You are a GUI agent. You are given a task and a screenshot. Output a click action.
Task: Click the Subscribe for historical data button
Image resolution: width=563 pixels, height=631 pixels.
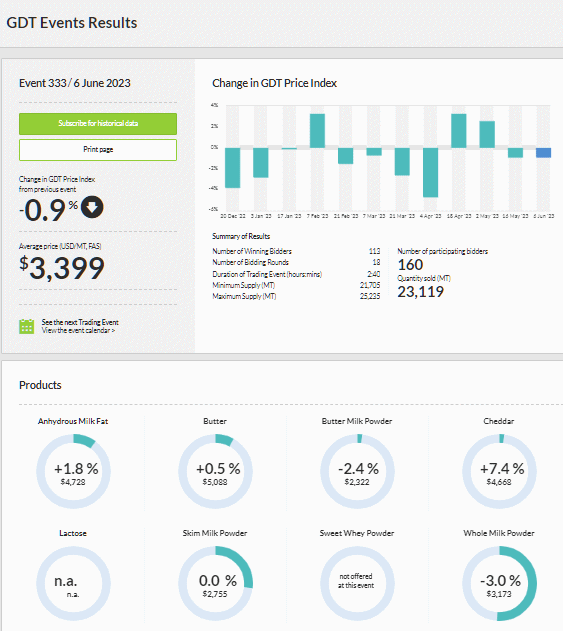98,124
